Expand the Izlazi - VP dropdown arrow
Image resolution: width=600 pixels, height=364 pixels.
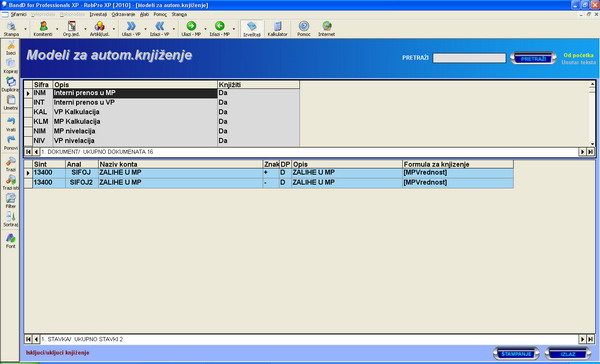tap(174, 29)
